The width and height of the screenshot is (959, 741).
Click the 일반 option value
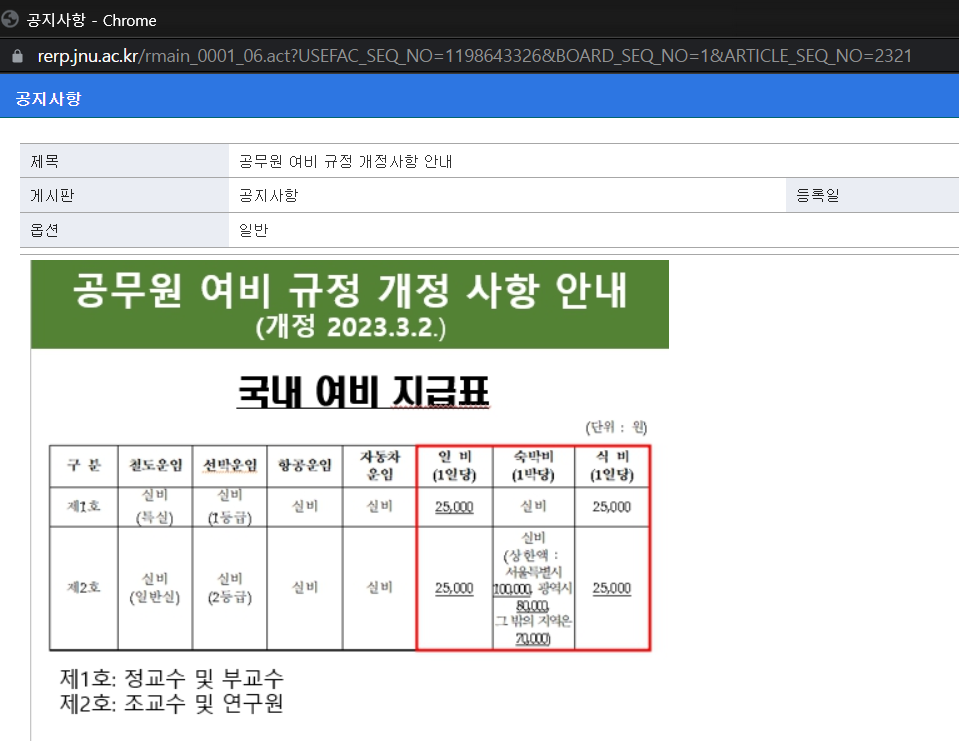coord(254,230)
